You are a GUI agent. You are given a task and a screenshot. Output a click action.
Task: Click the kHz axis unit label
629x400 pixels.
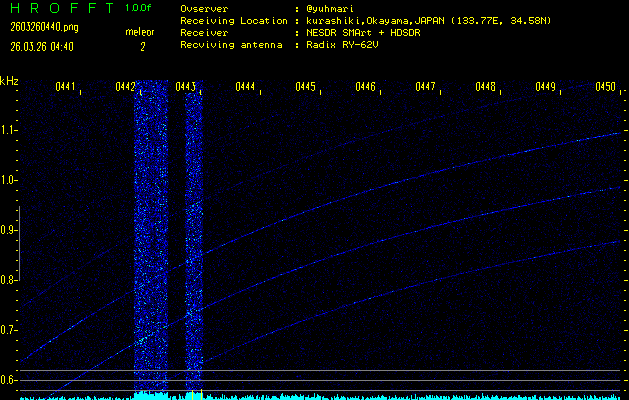pyautogui.click(x=9, y=80)
